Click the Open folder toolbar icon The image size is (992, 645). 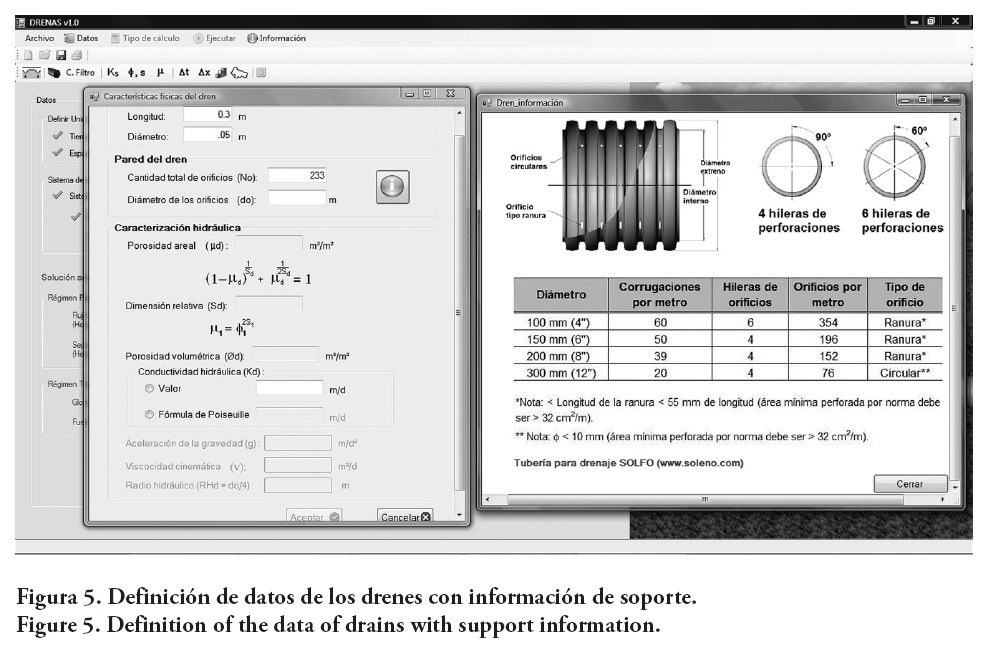44,55
